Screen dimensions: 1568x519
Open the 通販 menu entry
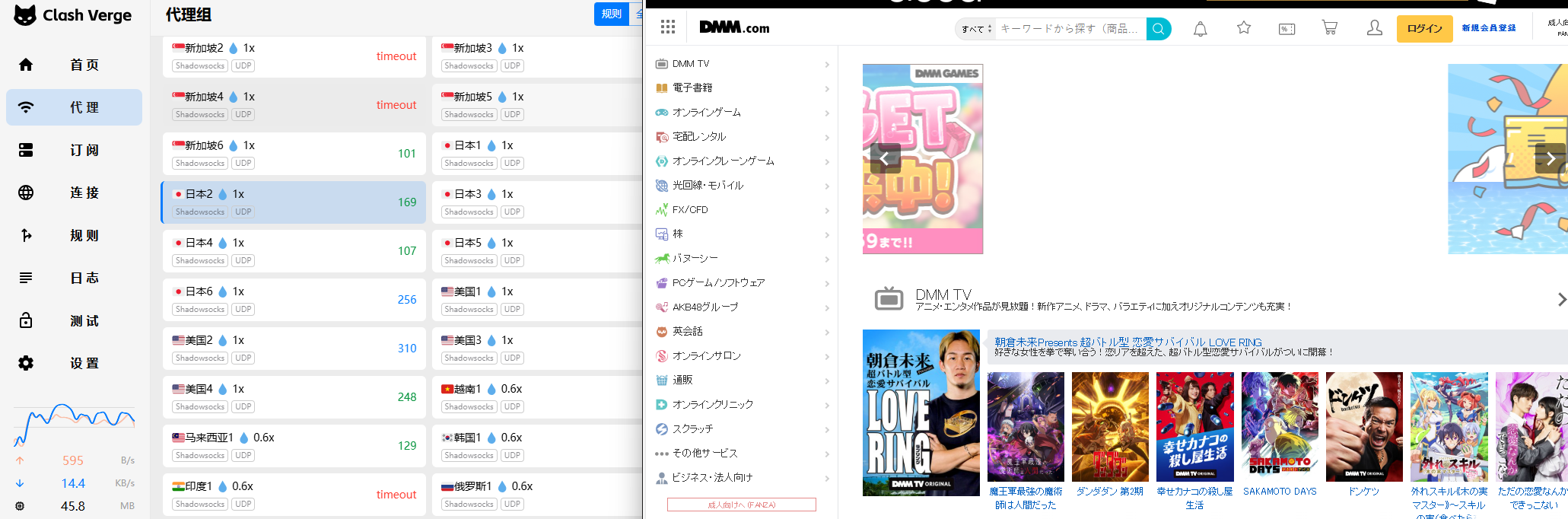pyautogui.click(x=742, y=380)
